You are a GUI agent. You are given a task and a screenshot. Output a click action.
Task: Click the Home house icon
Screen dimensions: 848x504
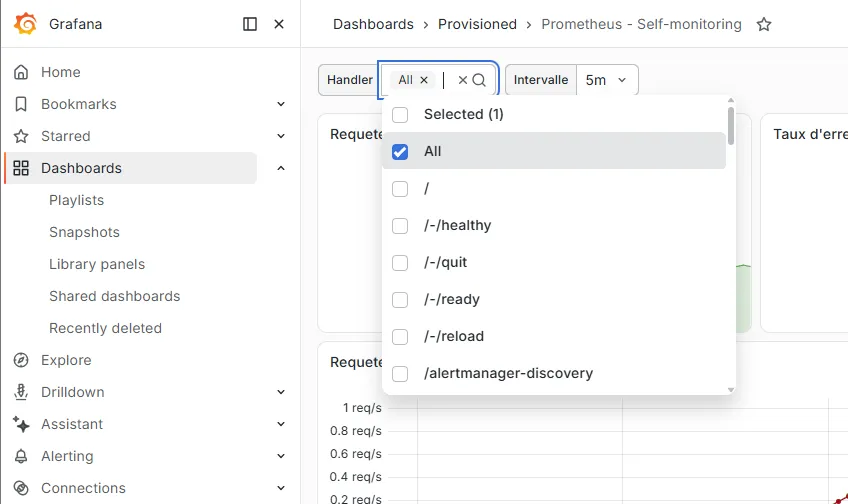21,72
